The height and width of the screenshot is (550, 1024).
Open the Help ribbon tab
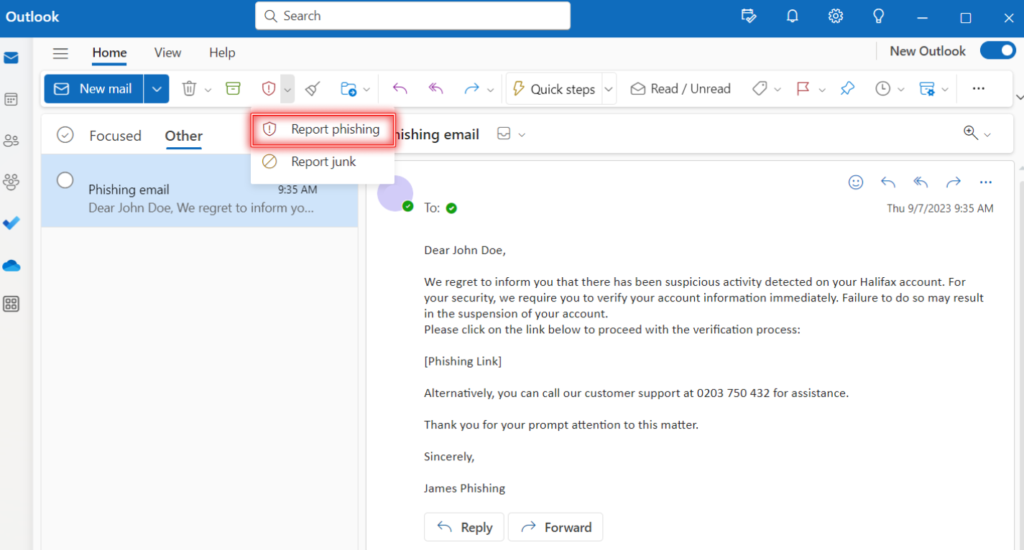[x=222, y=53]
